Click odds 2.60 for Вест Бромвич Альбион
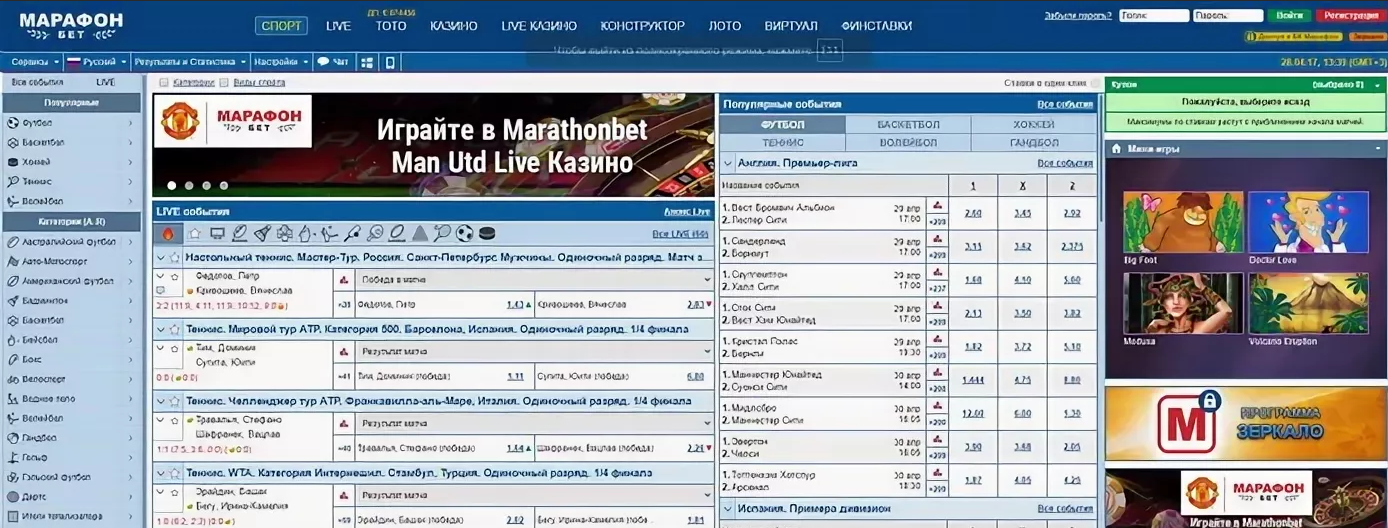Screen dimensions: 1388x528 (x=972, y=213)
